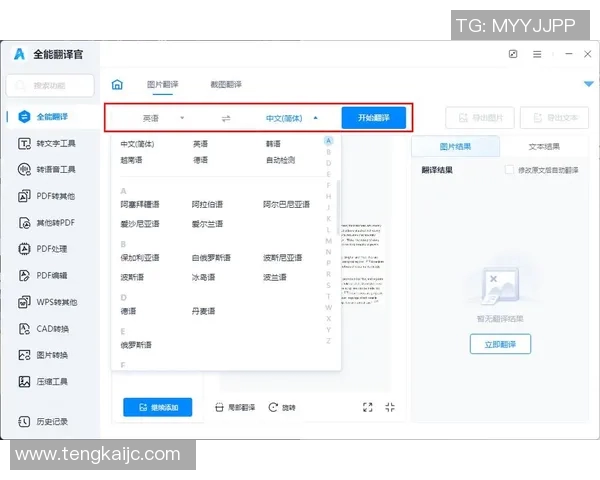The width and height of the screenshot is (600, 480).
Task: Collapse the target language 中文(简体) dropdown
Action: point(292,118)
